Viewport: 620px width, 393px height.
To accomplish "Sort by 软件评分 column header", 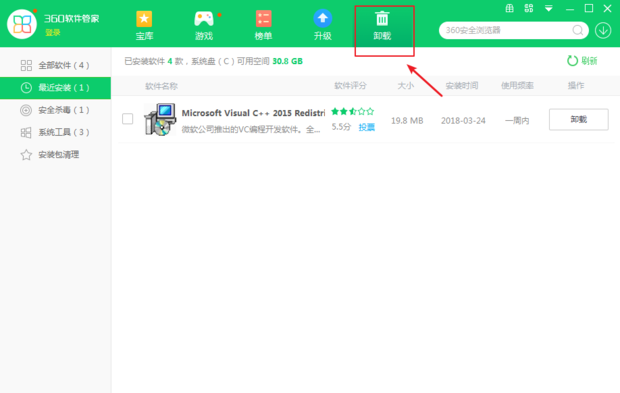I will click(x=350, y=86).
